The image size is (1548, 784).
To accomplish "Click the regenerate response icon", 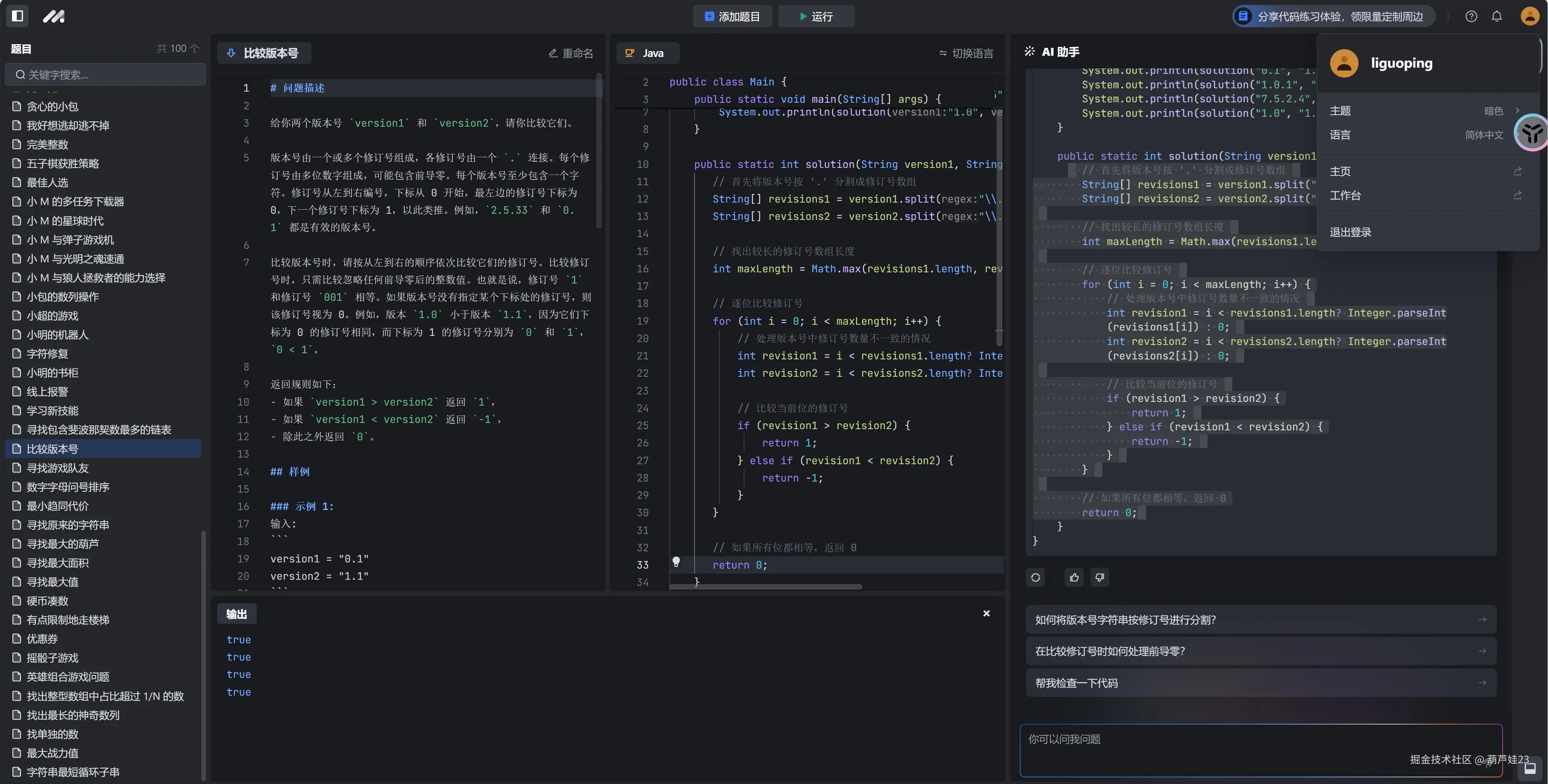I will coord(1035,577).
